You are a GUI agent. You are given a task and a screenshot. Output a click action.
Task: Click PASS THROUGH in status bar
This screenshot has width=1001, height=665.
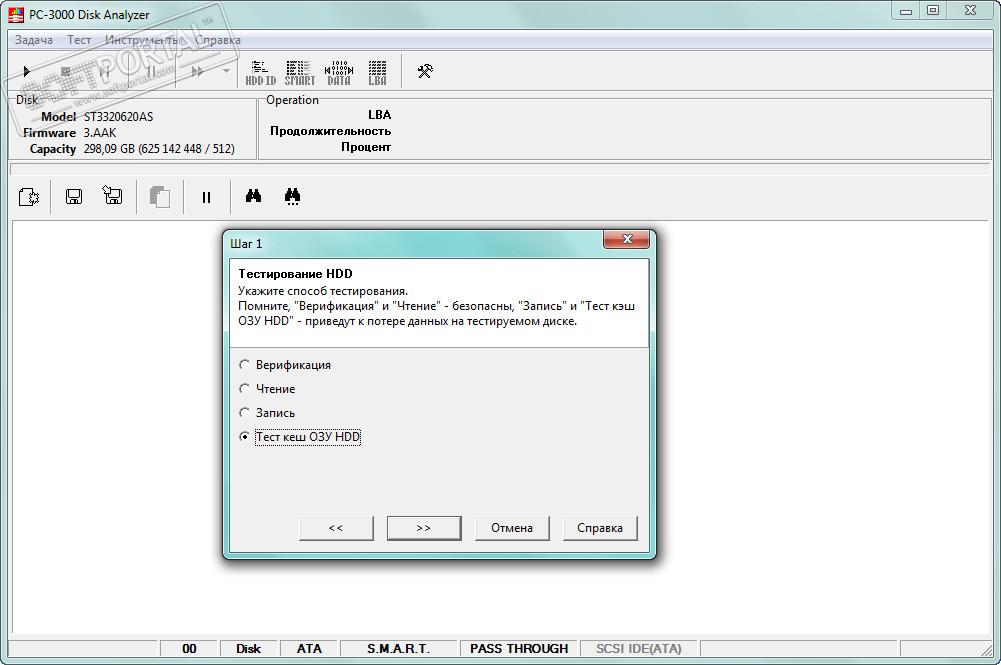518,648
